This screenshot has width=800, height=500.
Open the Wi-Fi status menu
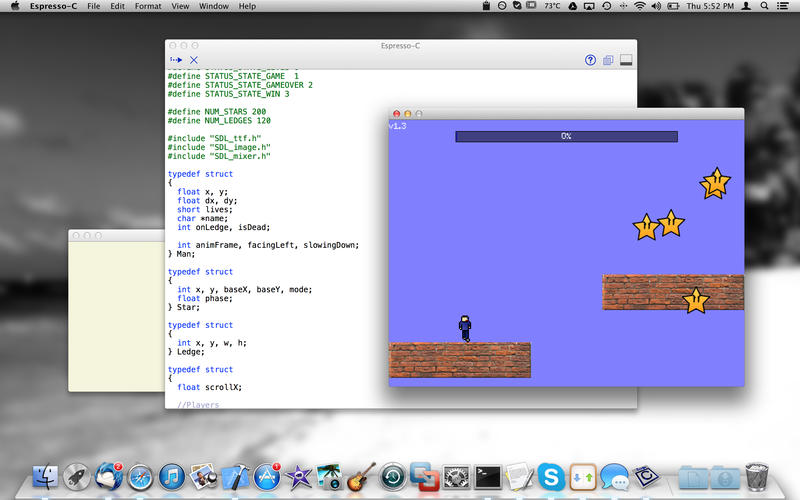[x=639, y=6]
